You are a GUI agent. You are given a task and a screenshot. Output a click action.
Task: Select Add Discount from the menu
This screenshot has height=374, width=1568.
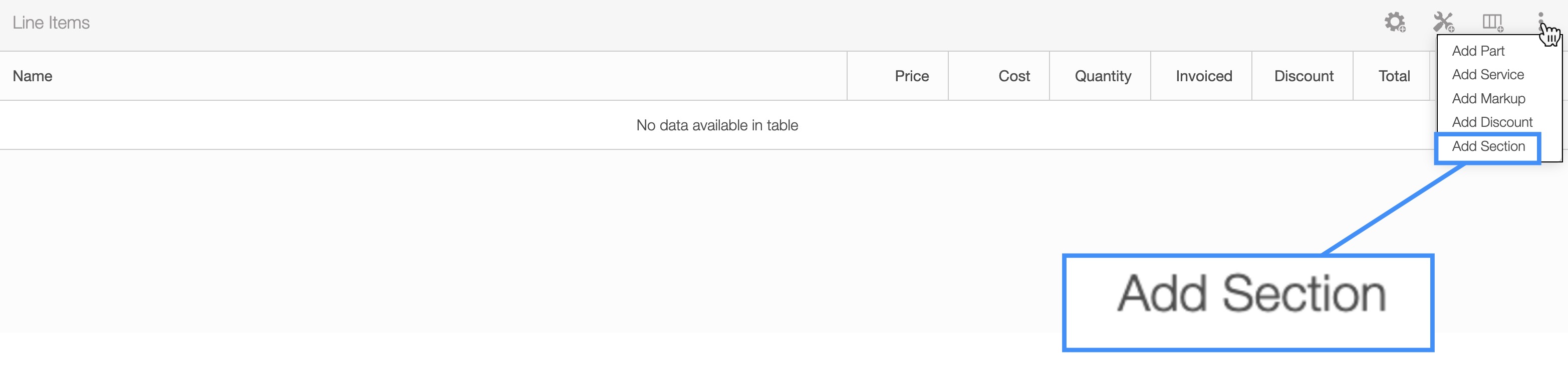[1492, 122]
